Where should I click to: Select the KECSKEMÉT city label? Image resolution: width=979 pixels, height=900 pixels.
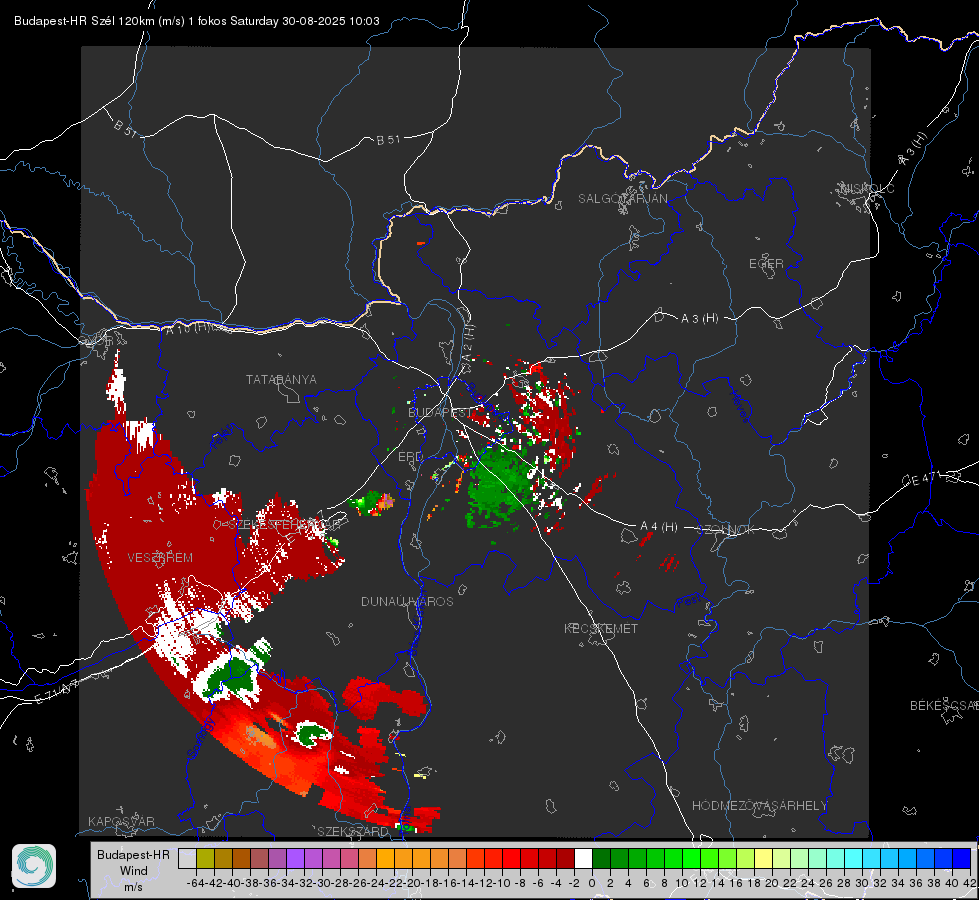click(601, 628)
